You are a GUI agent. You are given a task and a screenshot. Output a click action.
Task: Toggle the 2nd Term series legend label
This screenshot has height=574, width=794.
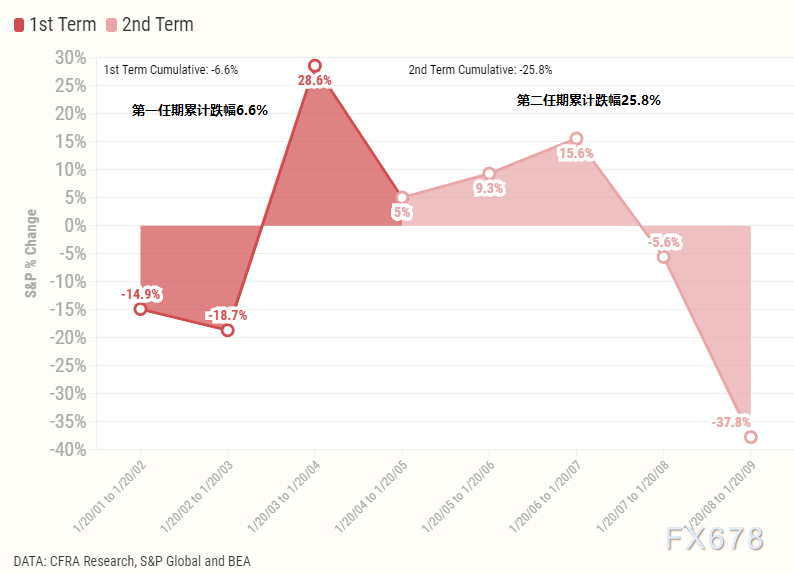[x=157, y=24]
